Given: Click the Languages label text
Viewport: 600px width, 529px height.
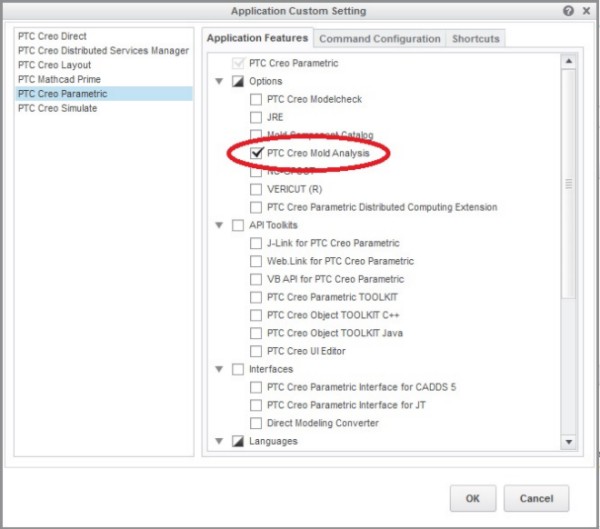Looking at the screenshot, I should [x=273, y=441].
